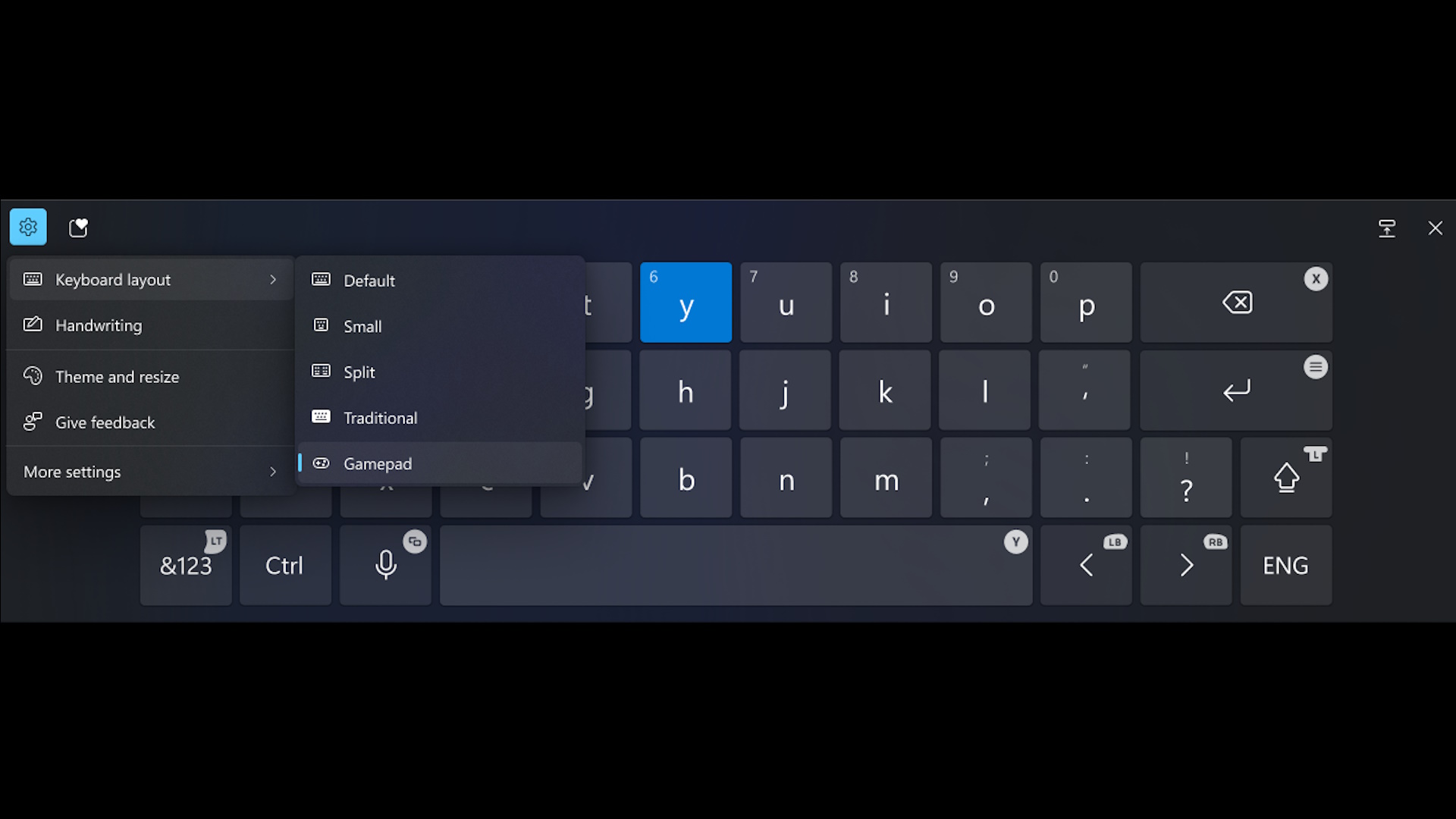
Task: Click the ENG language selector
Action: point(1286,565)
